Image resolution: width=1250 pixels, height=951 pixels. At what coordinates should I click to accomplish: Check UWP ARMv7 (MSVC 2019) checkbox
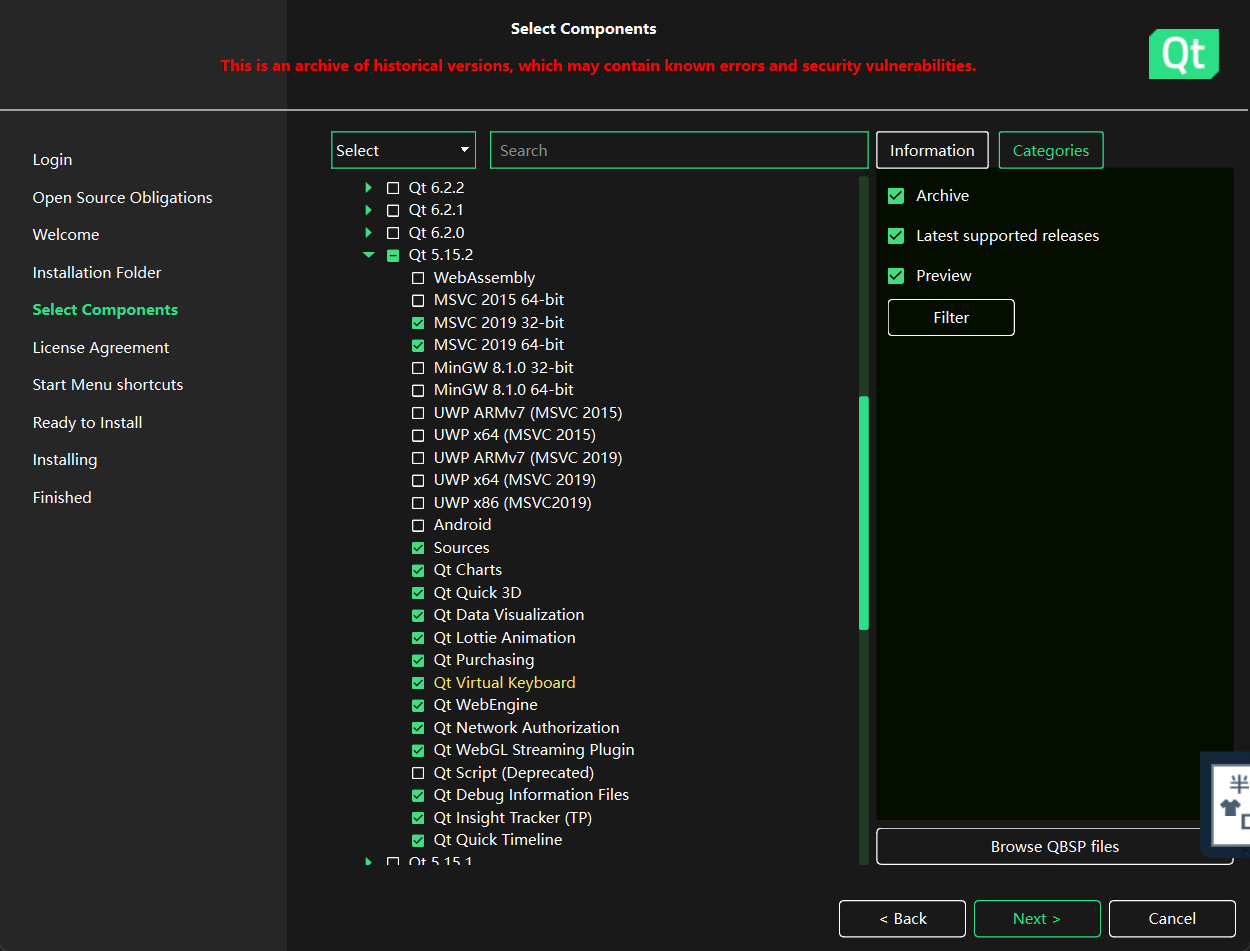[x=418, y=458]
